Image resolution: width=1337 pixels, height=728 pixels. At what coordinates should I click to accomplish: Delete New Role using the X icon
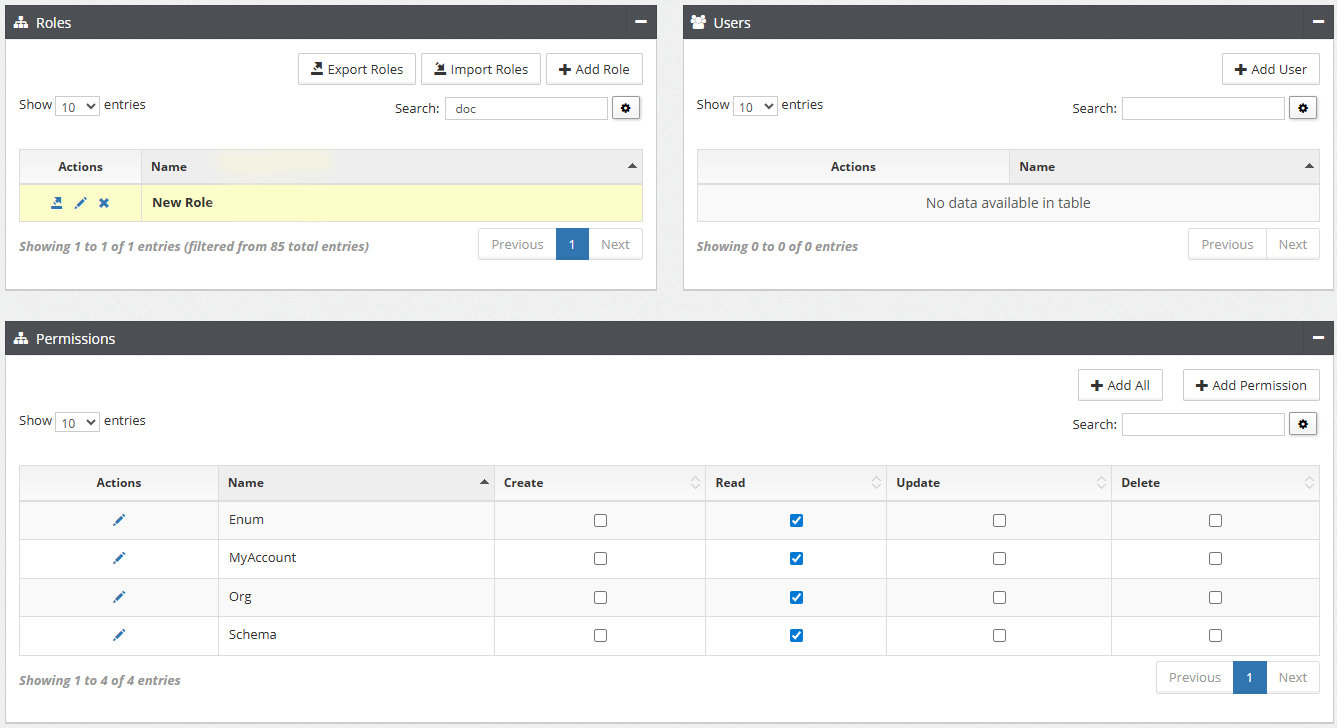coord(104,203)
